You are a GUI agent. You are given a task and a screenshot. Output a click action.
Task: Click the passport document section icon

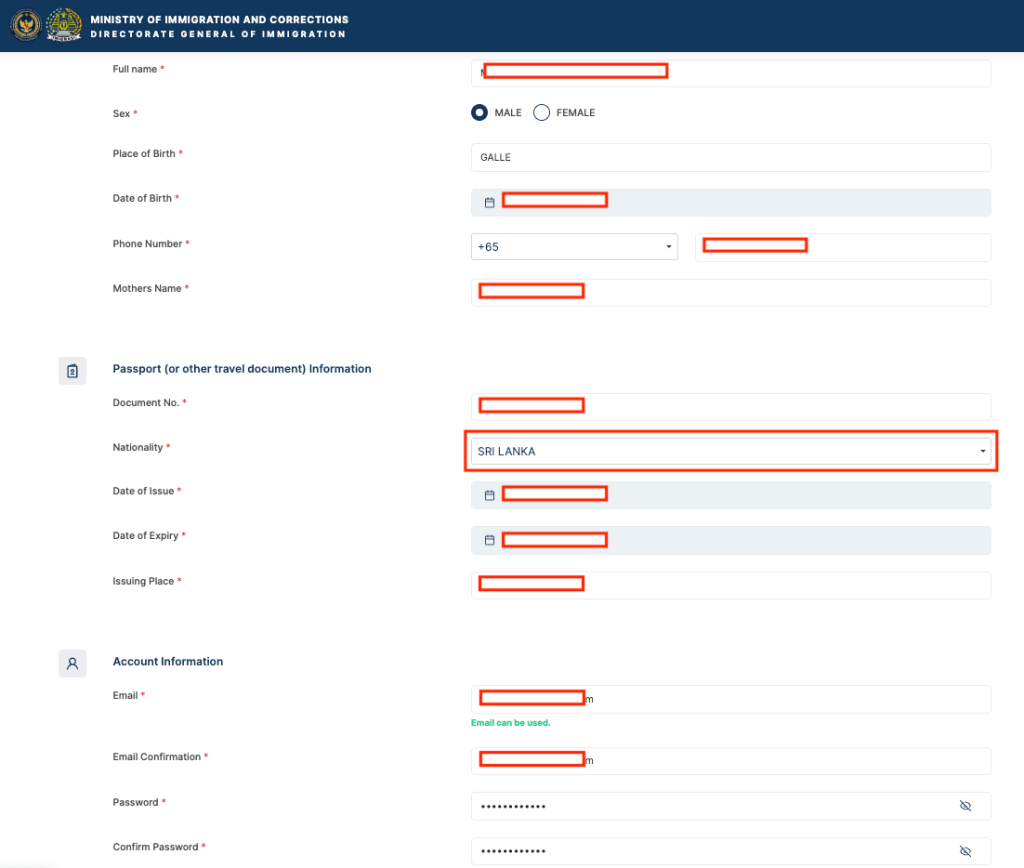point(72,371)
